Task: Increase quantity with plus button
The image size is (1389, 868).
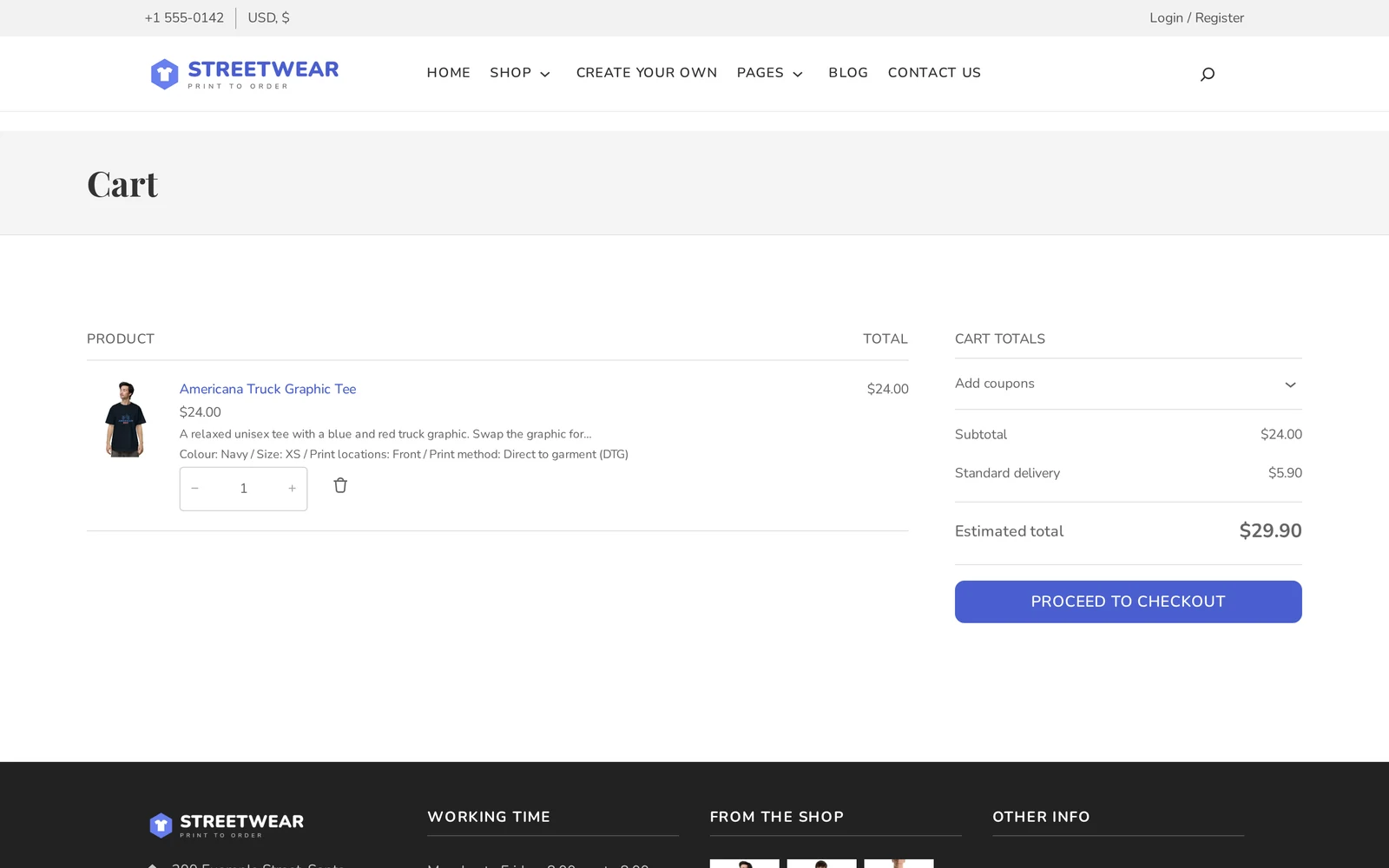Action: pyautogui.click(x=292, y=489)
